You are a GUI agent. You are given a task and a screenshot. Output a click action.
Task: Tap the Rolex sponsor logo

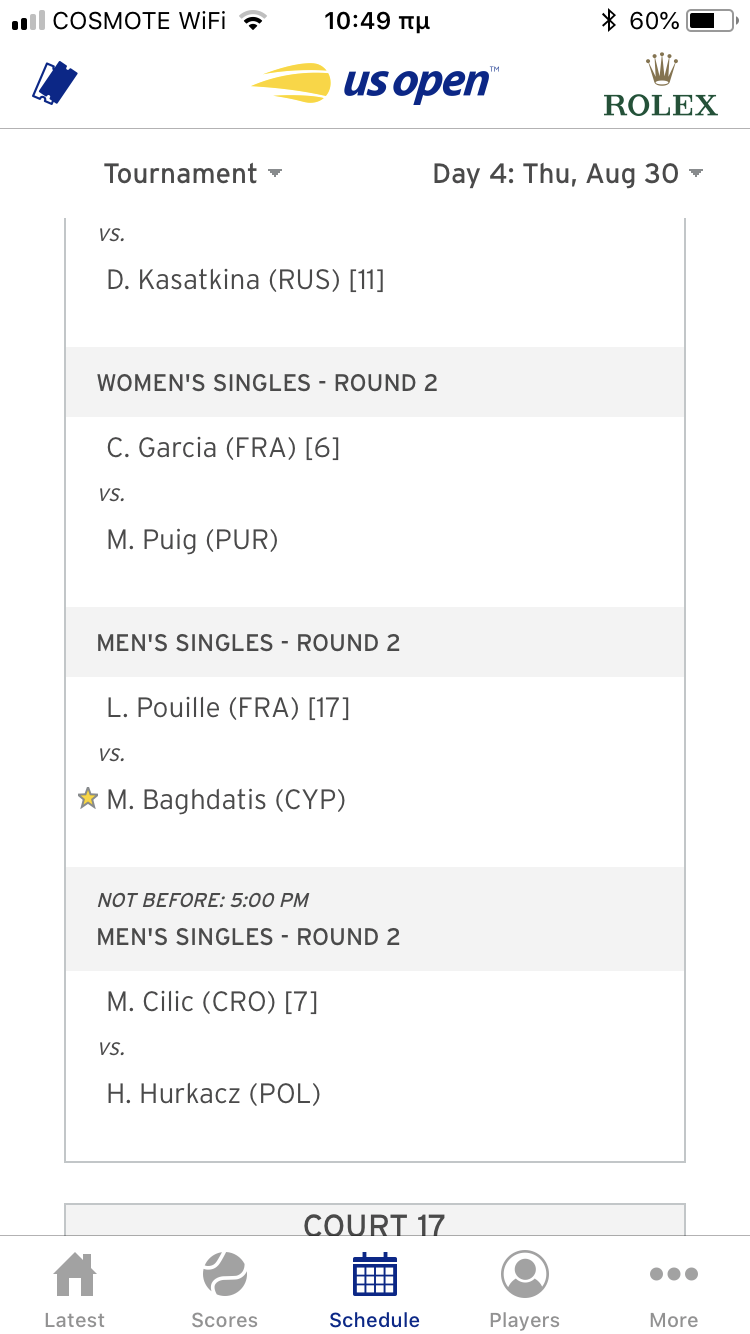[660, 85]
